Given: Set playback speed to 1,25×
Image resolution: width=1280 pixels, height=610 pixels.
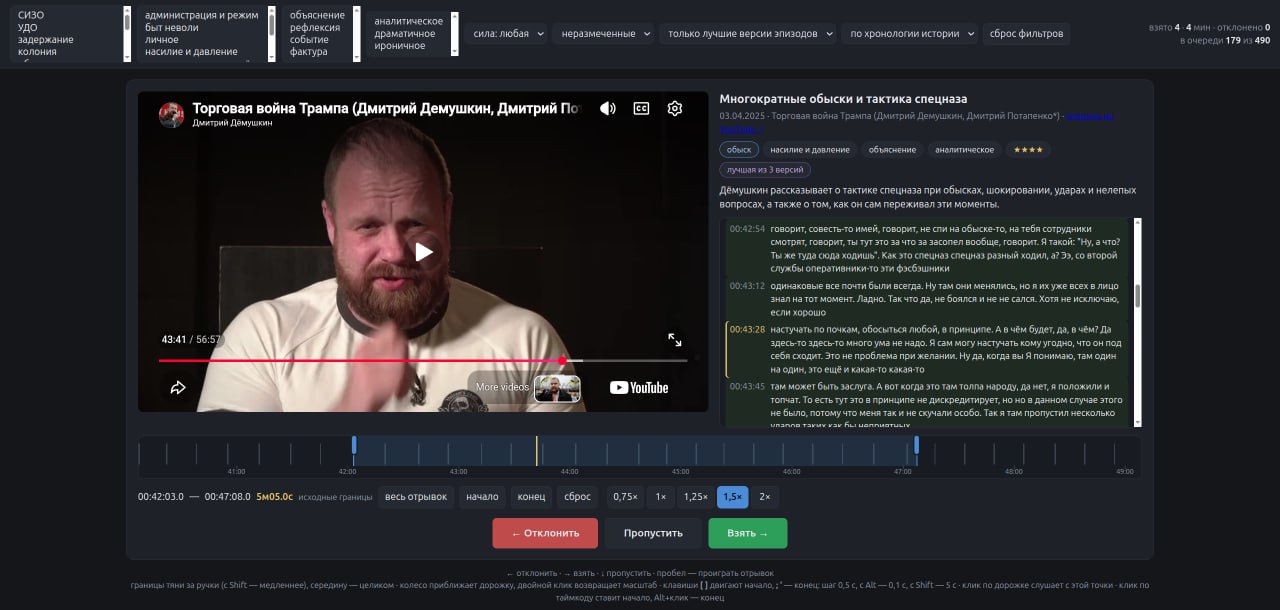Looking at the screenshot, I should [695, 497].
